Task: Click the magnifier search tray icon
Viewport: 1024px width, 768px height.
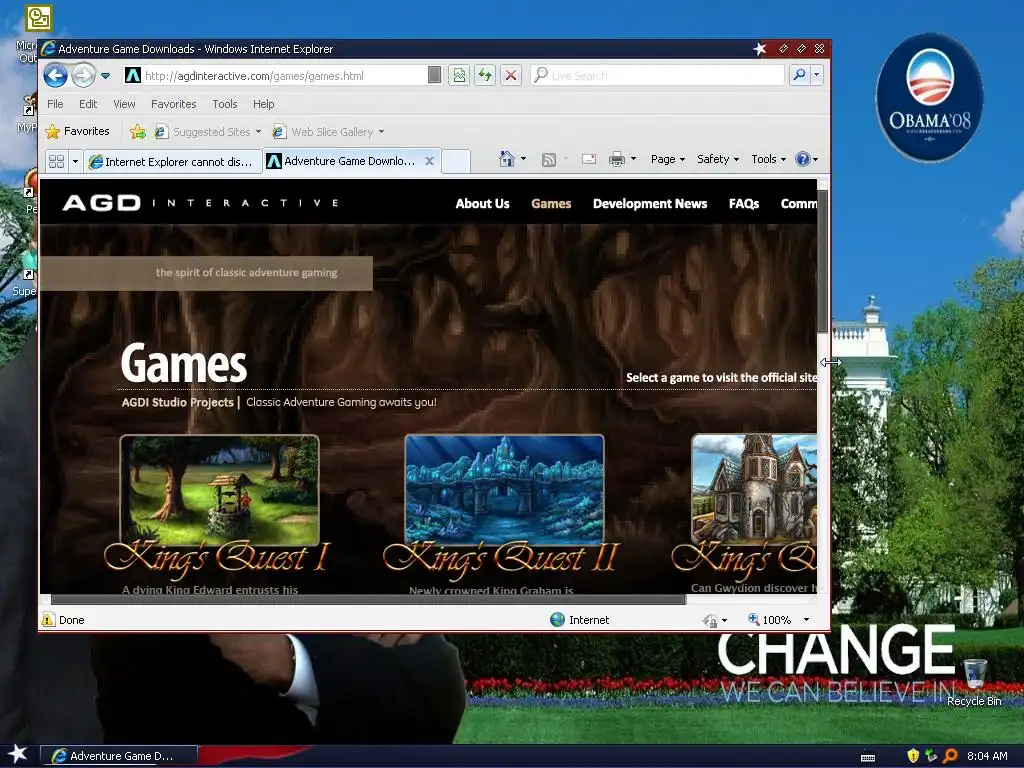Action: (x=950, y=756)
